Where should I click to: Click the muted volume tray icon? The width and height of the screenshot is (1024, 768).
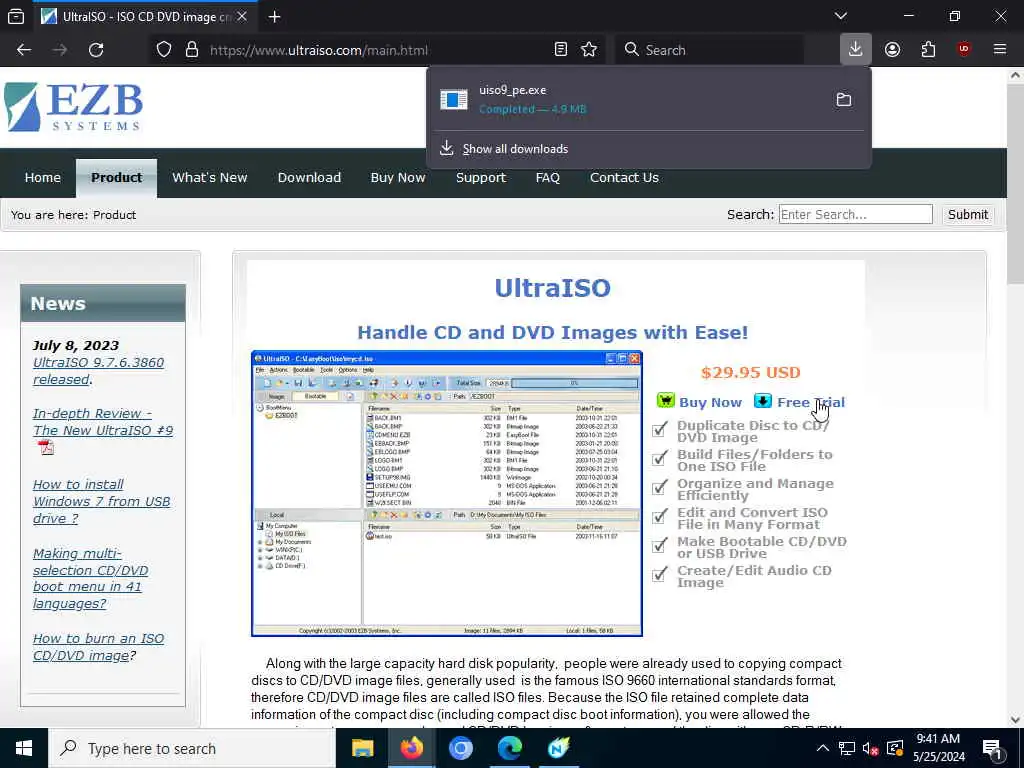click(x=871, y=748)
